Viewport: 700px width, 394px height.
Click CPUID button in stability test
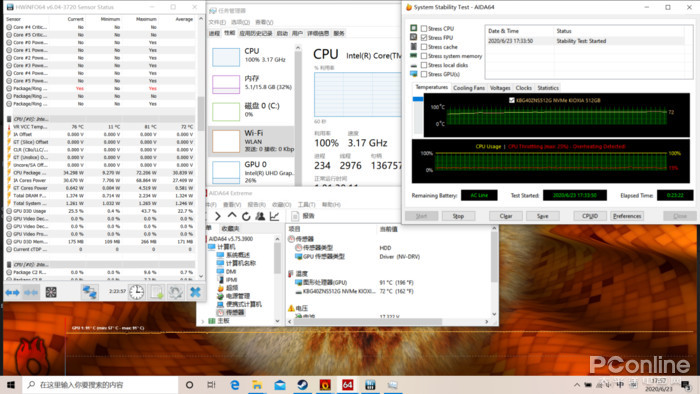[590, 216]
